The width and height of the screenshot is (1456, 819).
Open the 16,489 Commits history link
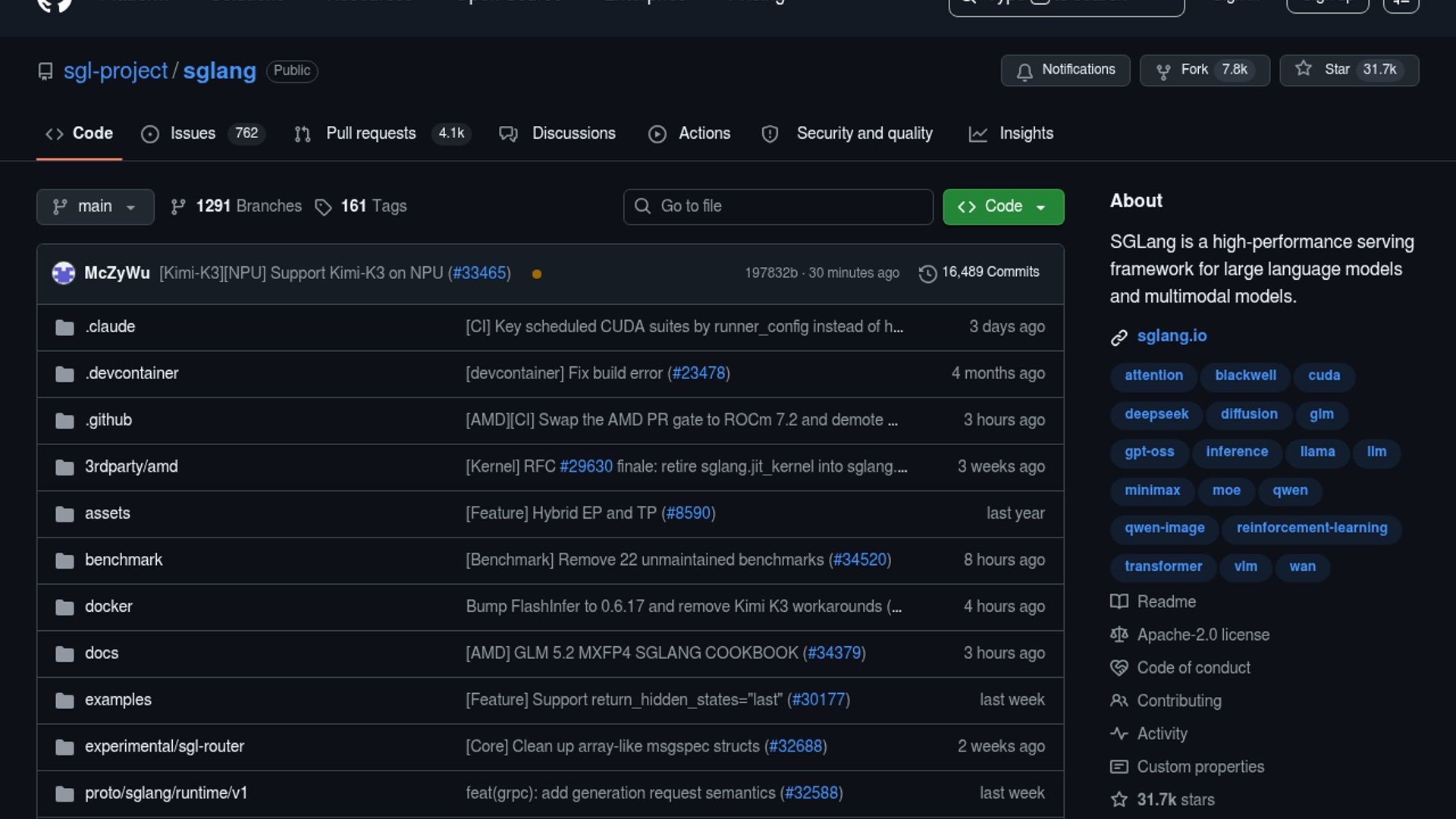tap(979, 272)
